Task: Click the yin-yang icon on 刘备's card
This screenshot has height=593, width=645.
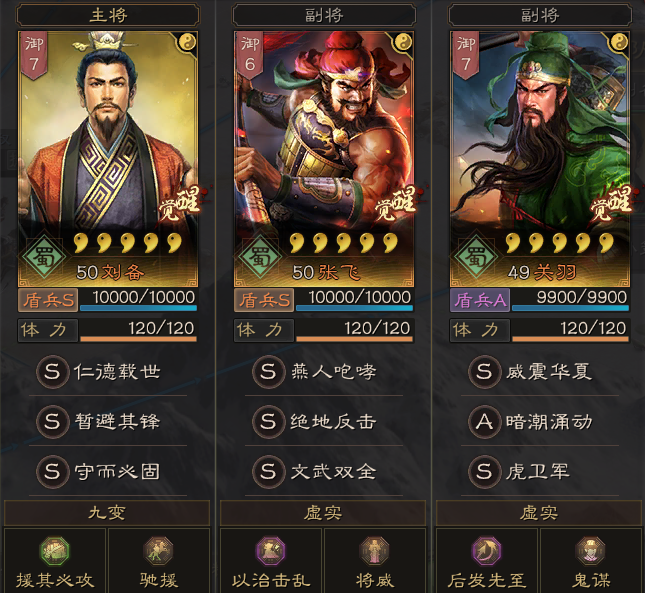Action: tap(188, 42)
